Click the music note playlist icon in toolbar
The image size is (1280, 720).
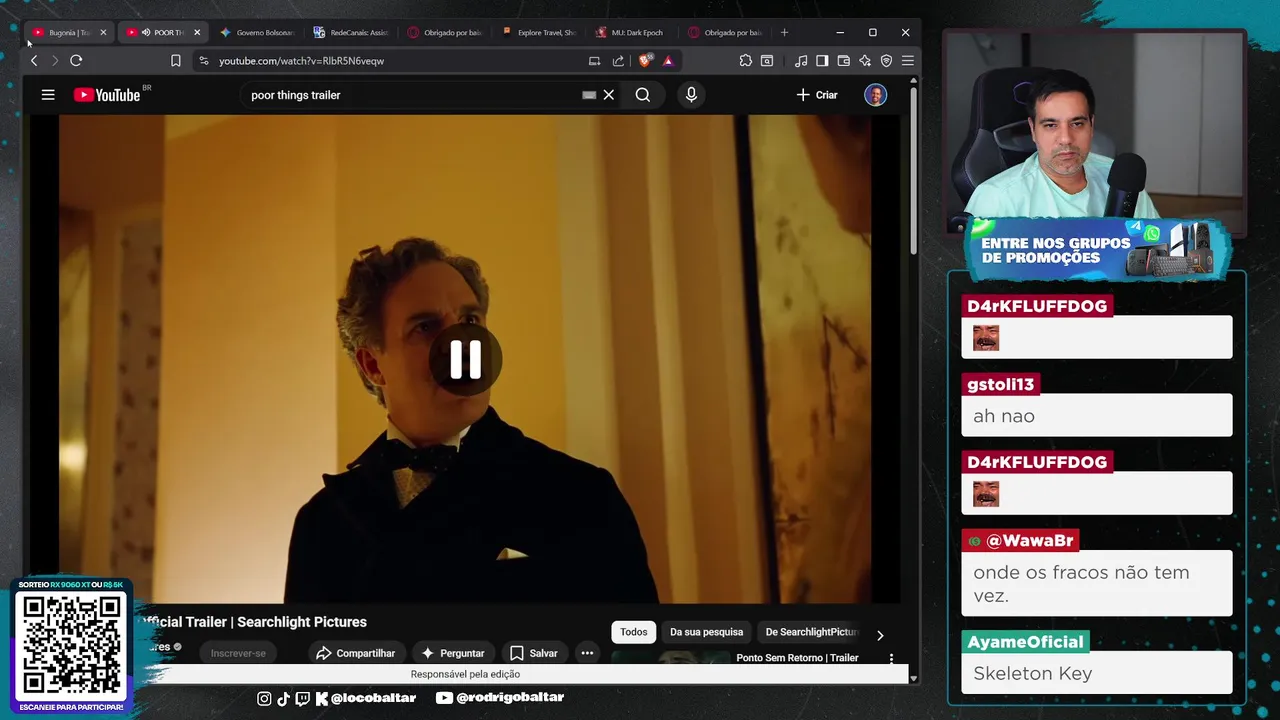point(801,61)
